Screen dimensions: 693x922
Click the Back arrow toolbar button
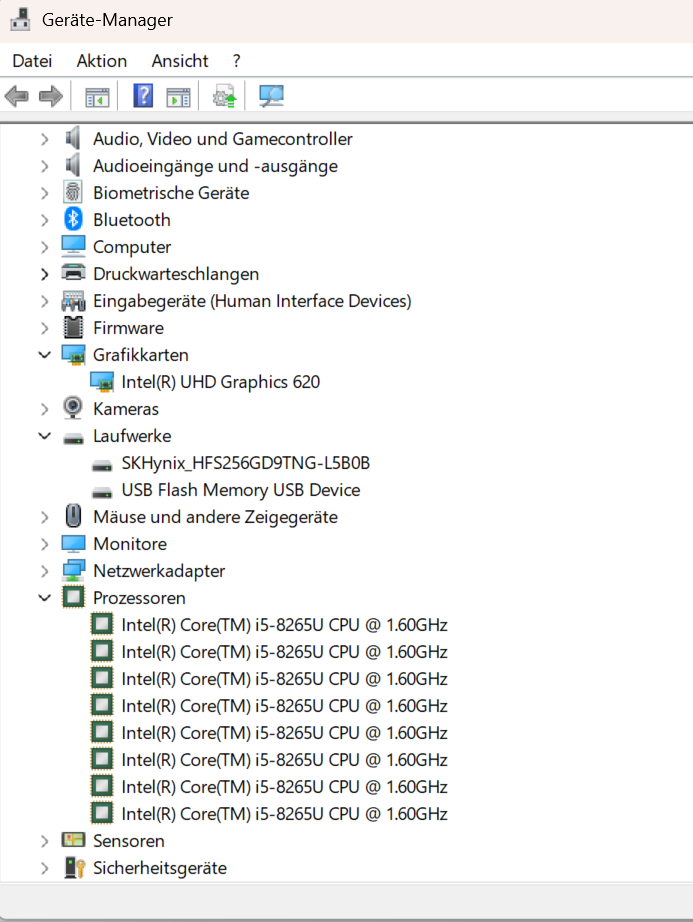[16, 96]
